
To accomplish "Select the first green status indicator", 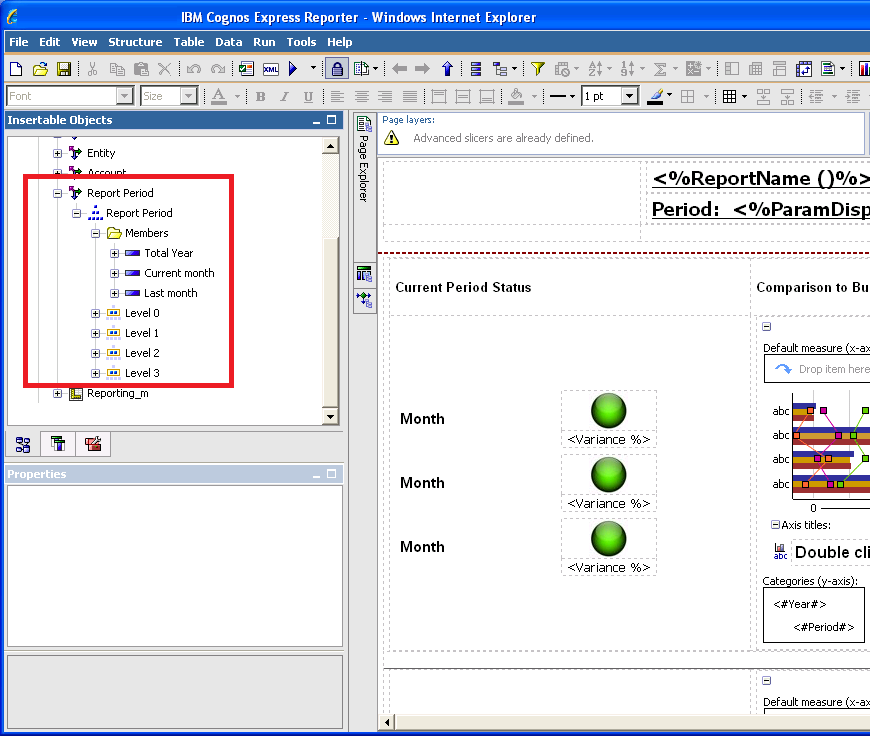I will 609,411.
